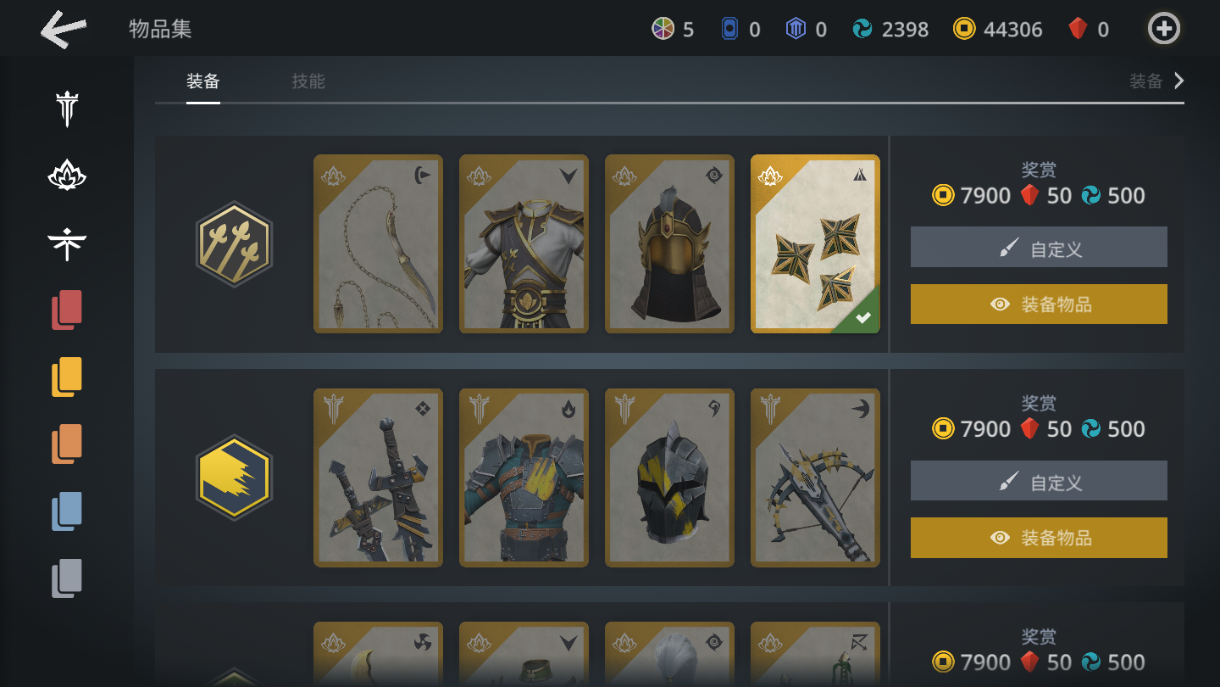The image size is (1220, 687).
Task: Expand tabs with the right chevron
Action: coord(1179,81)
